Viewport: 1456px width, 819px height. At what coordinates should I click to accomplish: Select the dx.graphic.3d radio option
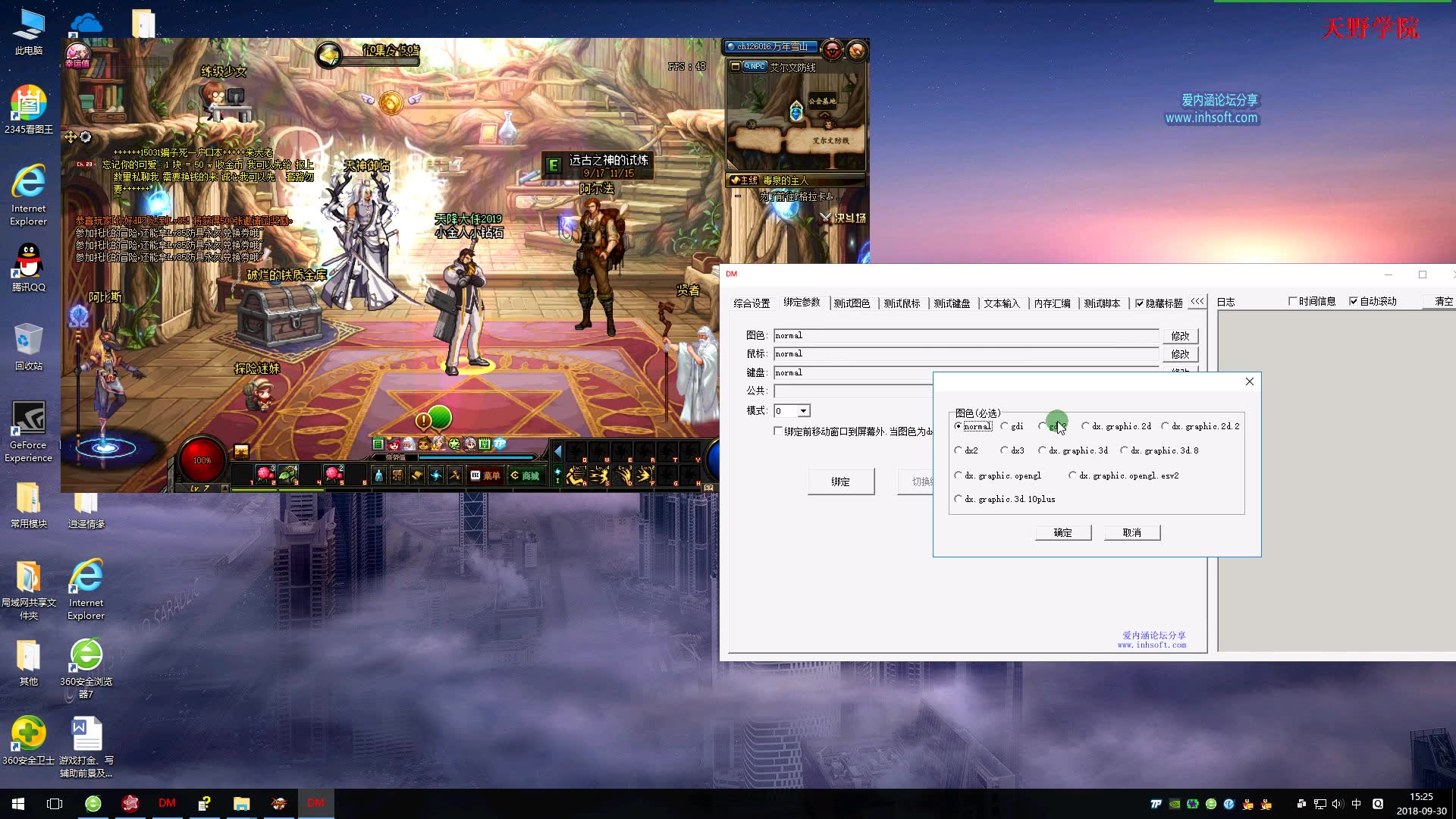[x=1043, y=450]
